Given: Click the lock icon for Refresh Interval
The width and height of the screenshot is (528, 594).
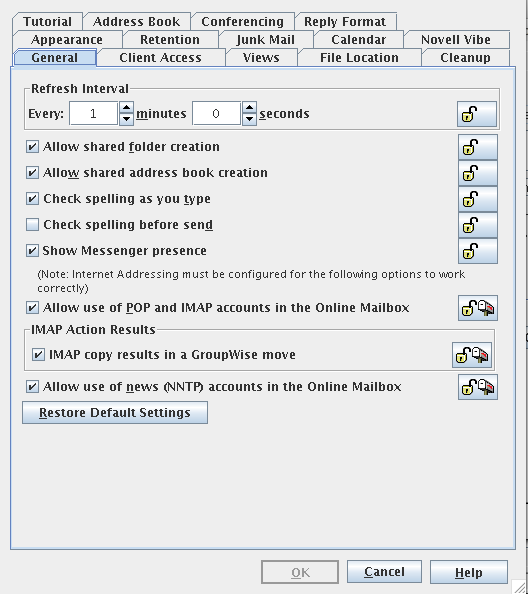Looking at the screenshot, I should (477, 114).
